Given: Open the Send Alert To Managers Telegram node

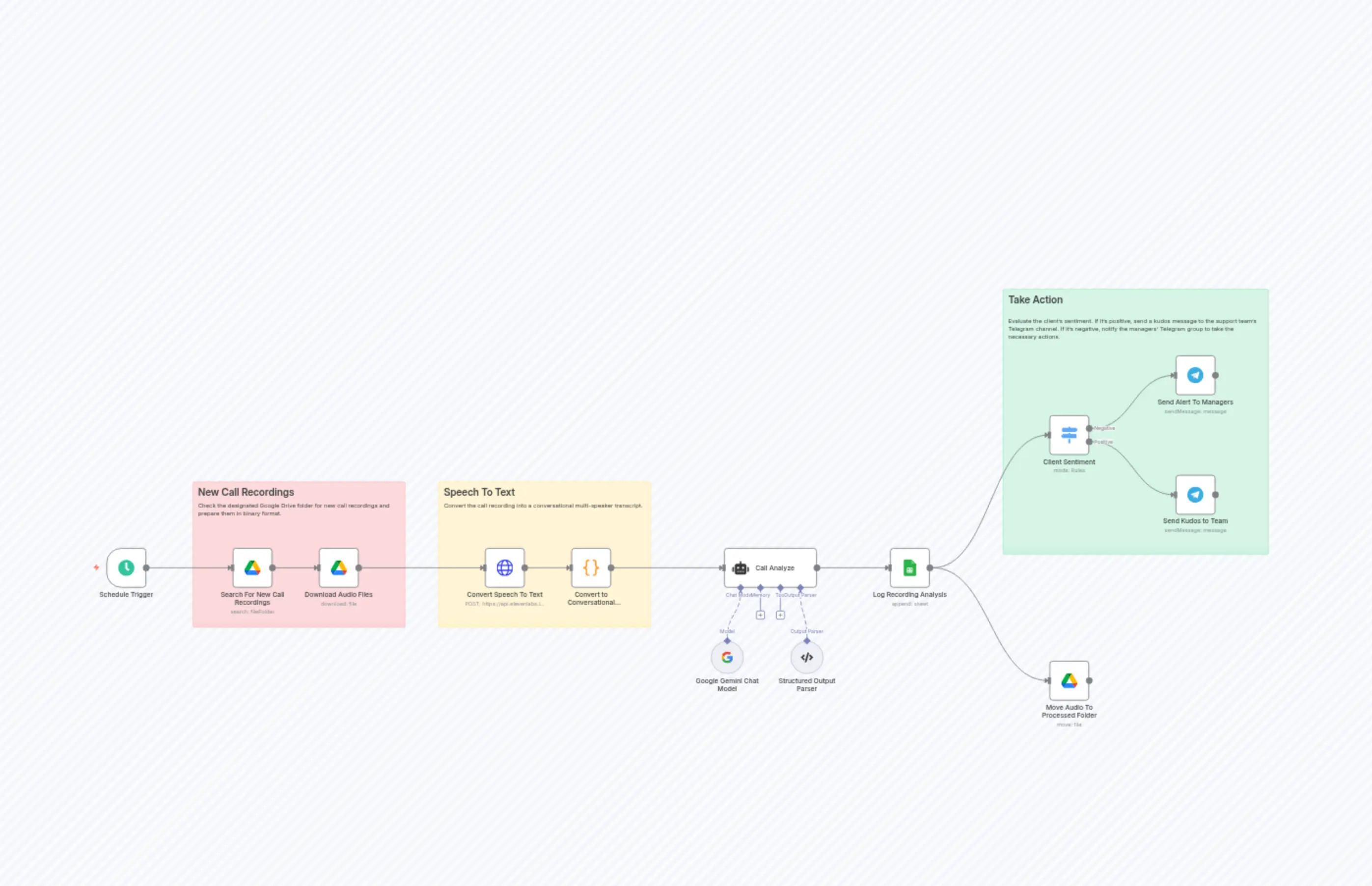Looking at the screenshot, I should pos(1195,376).
